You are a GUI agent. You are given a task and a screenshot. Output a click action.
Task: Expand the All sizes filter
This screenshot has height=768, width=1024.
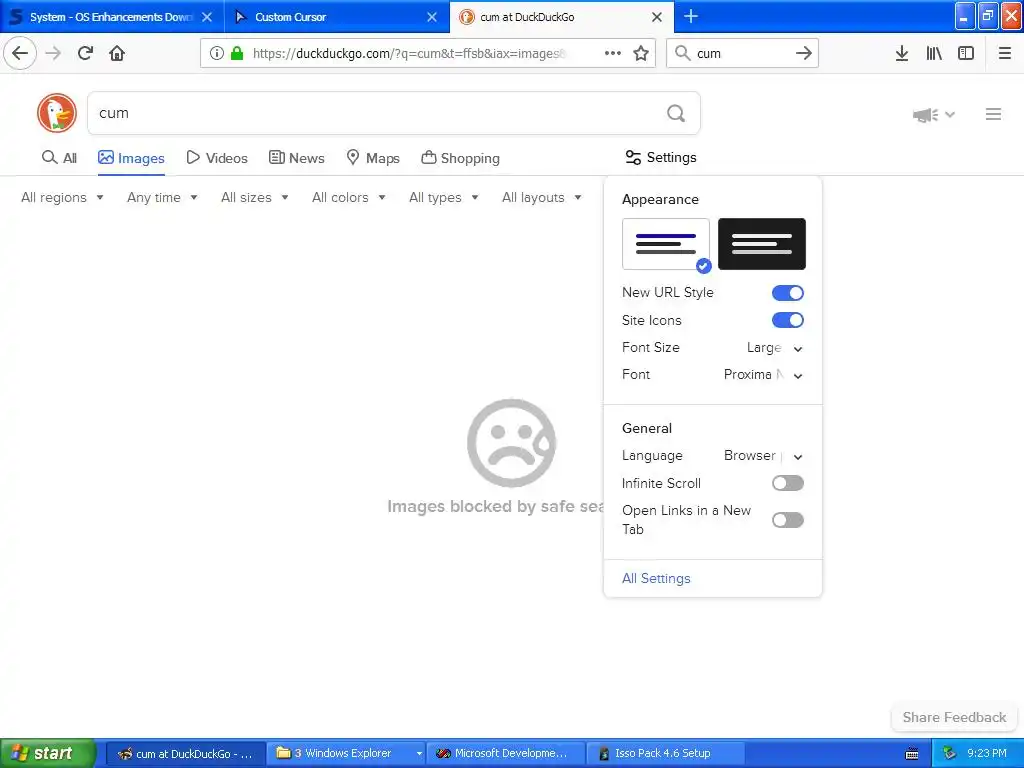(255, 197)
